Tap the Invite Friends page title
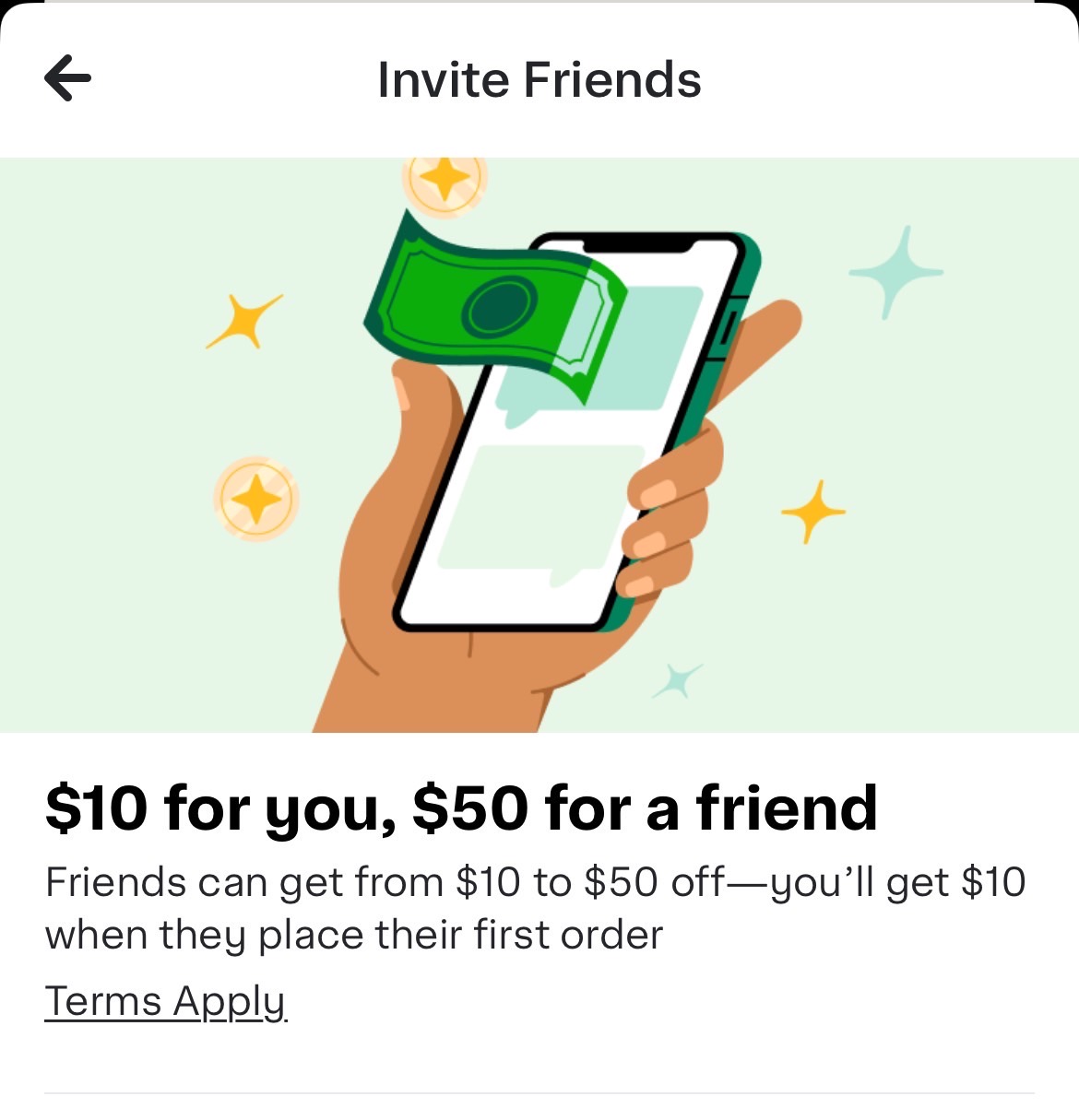Screen dimensions: 1079x1120 point(539,79)
